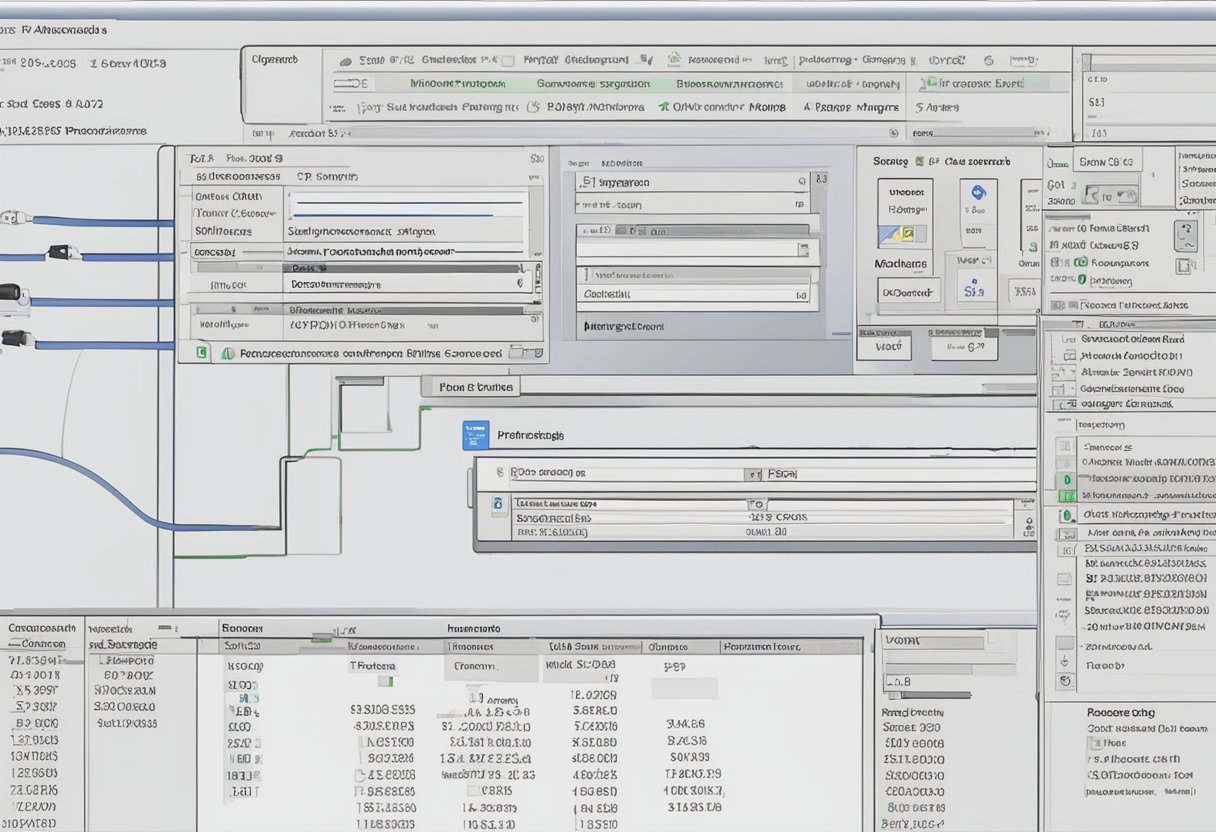Click the DOooerdt button
Viewport: 1216px width, 832px height.
(x=908, y=292)
